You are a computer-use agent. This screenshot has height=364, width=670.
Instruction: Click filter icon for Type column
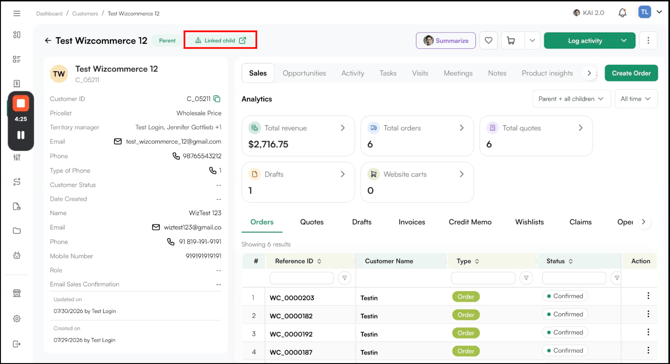tap(526, 278)
